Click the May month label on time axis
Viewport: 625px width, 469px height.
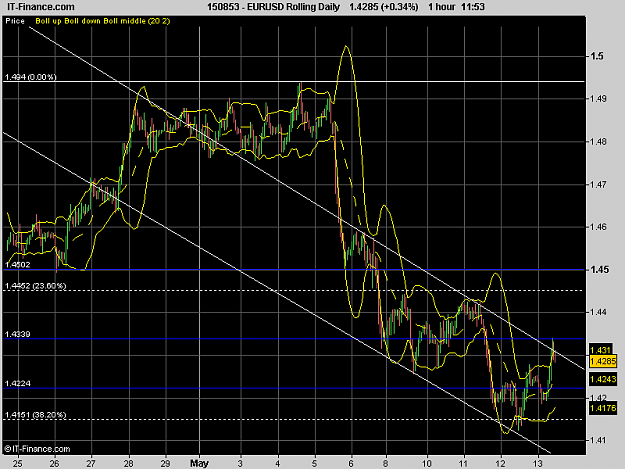[x=199, y=463]
